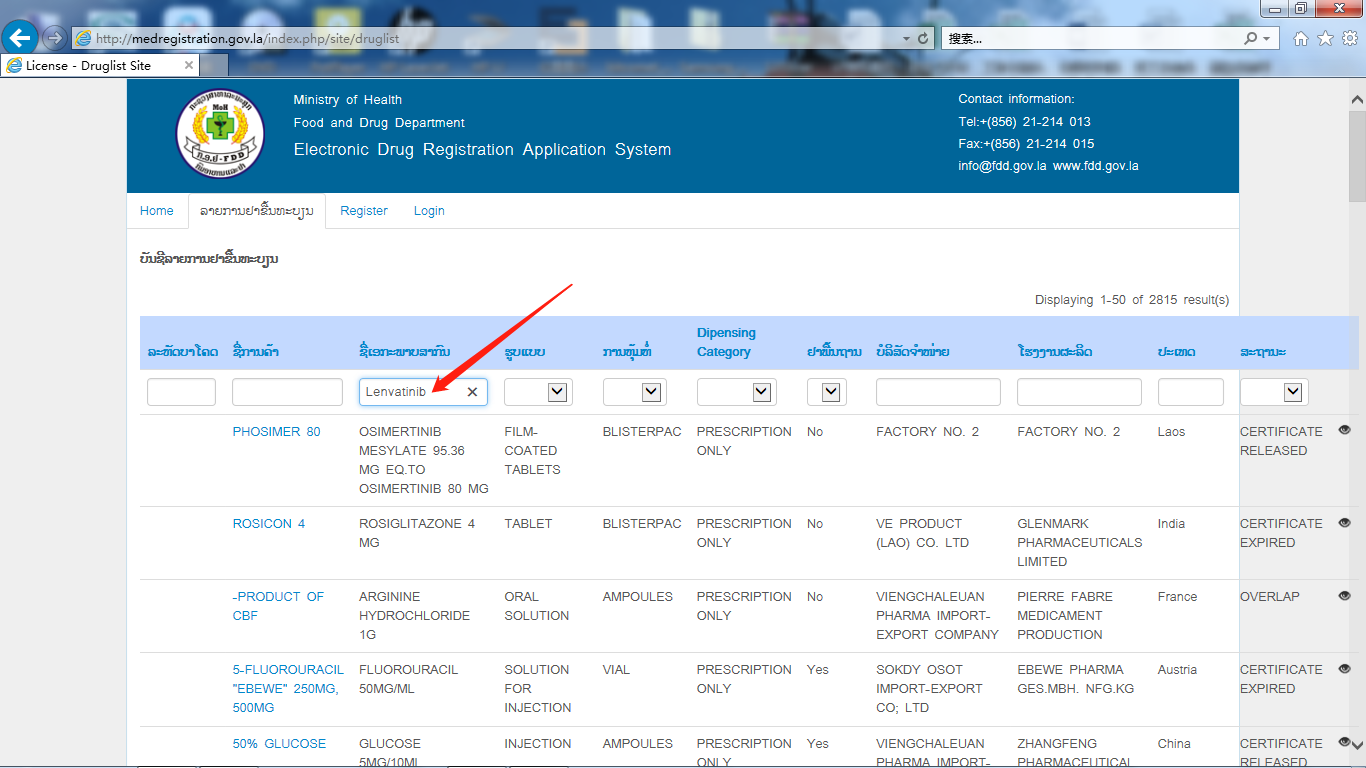Clear the Lenvatinib filter with X icon
1366x768 pixels.
[x=472, y=392]
